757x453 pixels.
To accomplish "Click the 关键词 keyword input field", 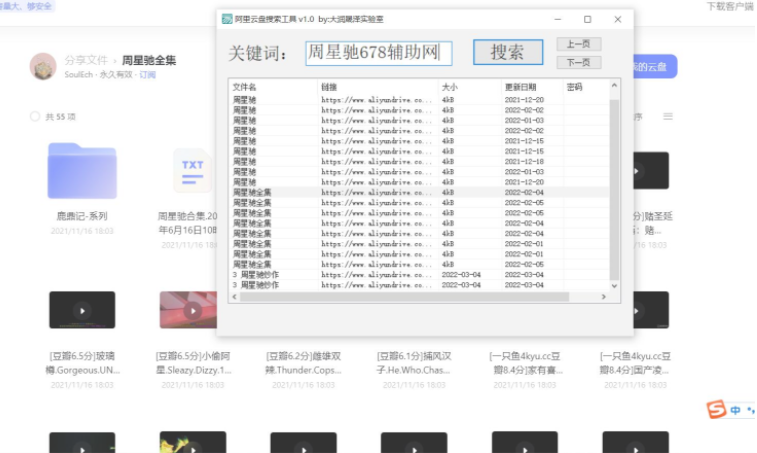I will 378,53.
